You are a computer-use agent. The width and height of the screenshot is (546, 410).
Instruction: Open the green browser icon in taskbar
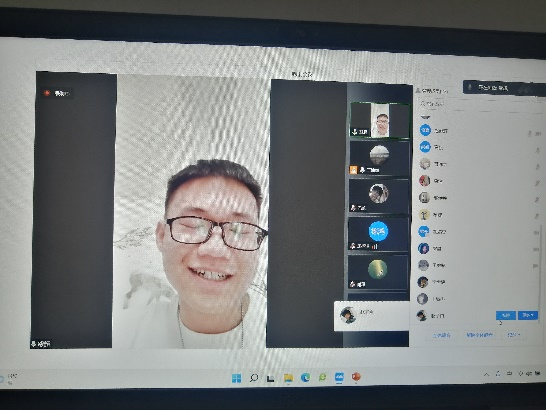[x=322, y=377]
